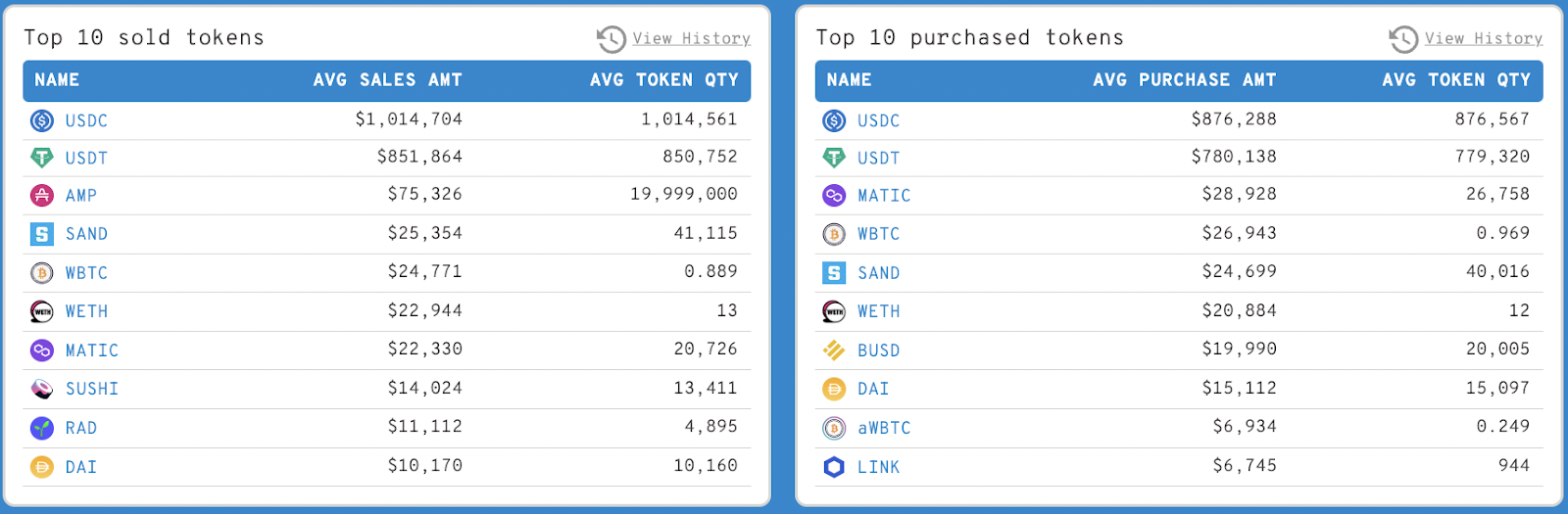
Task: Open the USDT link in sold tokens
Action: pos(86,158)
